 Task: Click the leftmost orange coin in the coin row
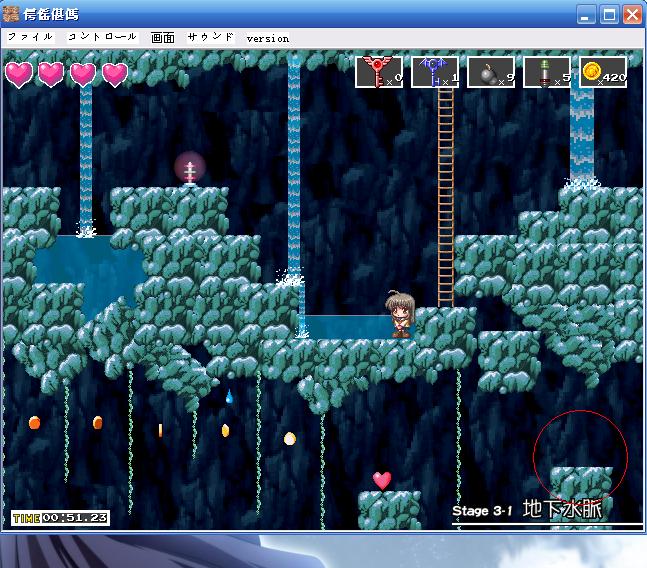tap(34, 422)
